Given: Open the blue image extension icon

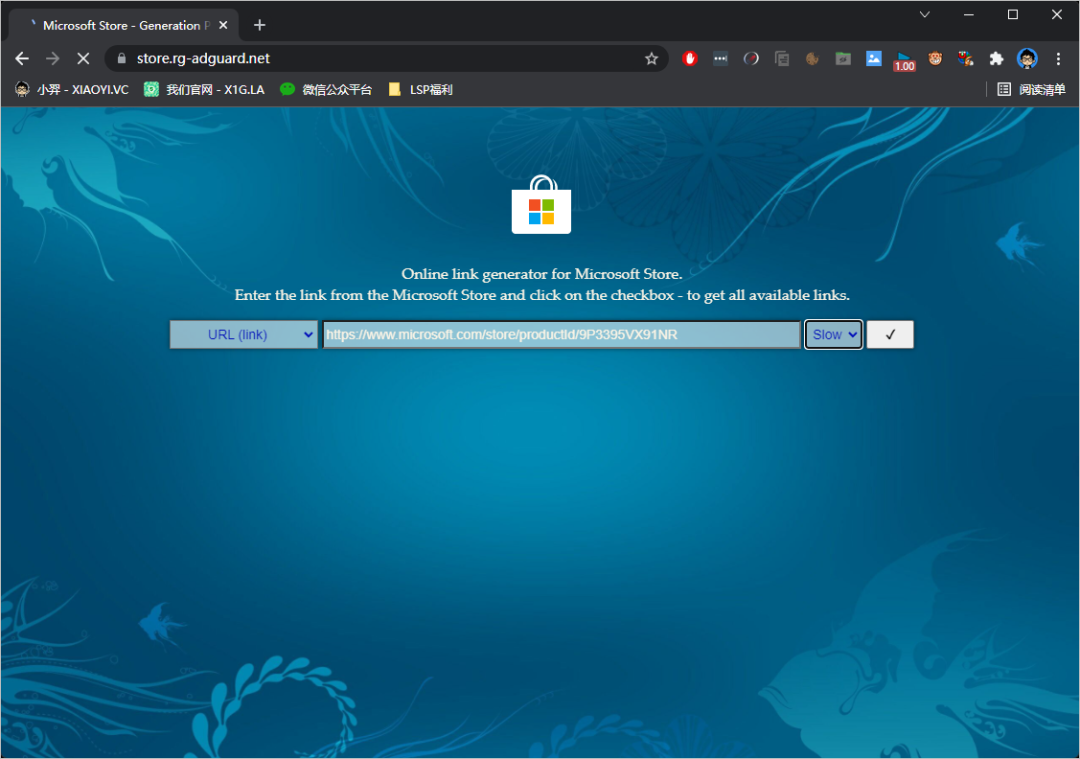Looking at the screenshot, I should tap(873, 59).
